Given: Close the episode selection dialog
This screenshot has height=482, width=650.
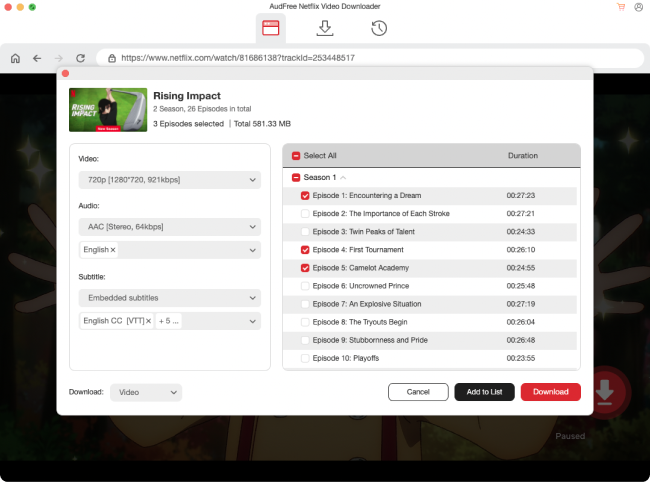Looking at the screenshot, I should point(65,73).
